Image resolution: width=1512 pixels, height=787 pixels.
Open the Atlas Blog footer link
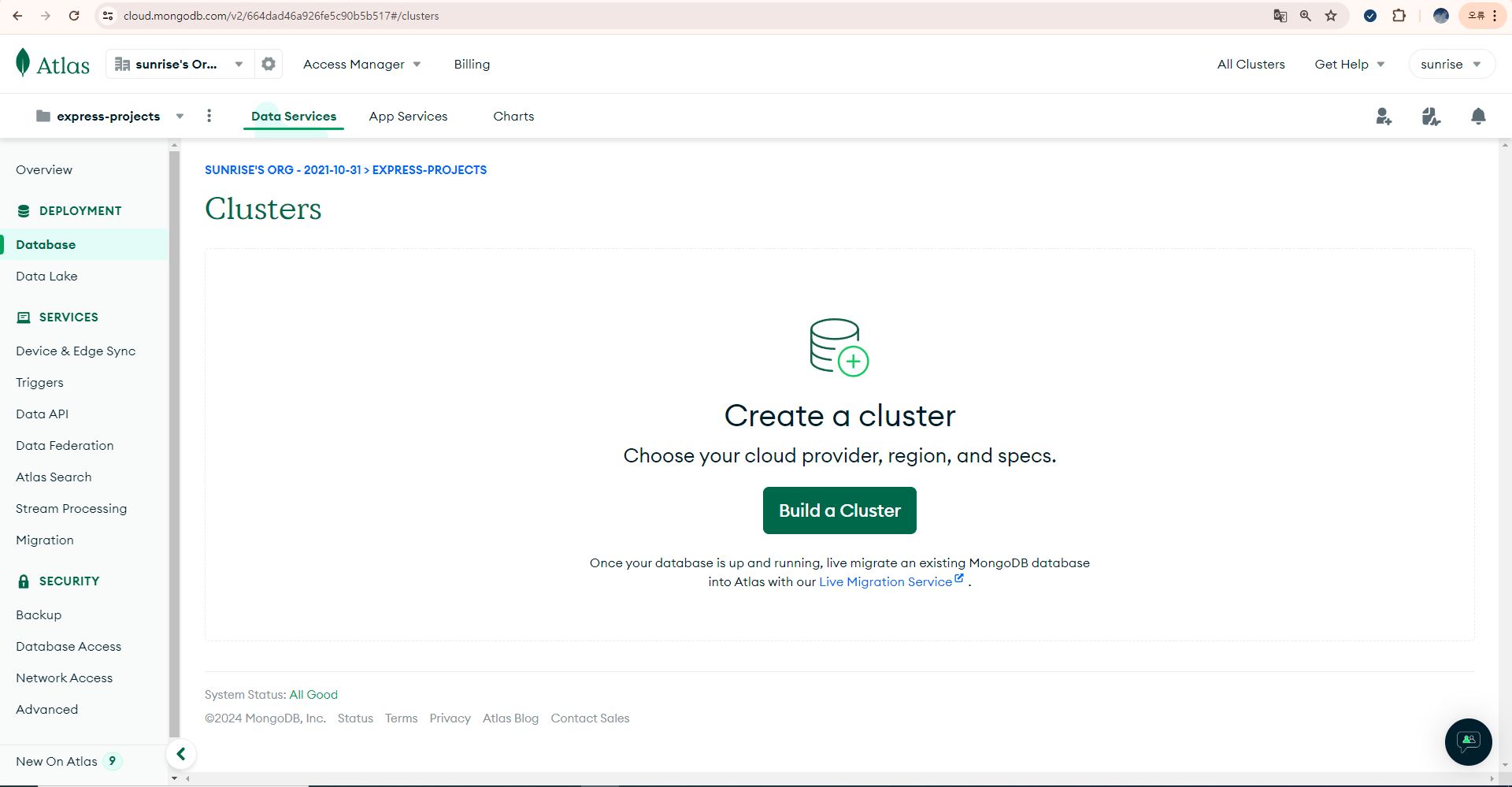click(x=510, y=718)
